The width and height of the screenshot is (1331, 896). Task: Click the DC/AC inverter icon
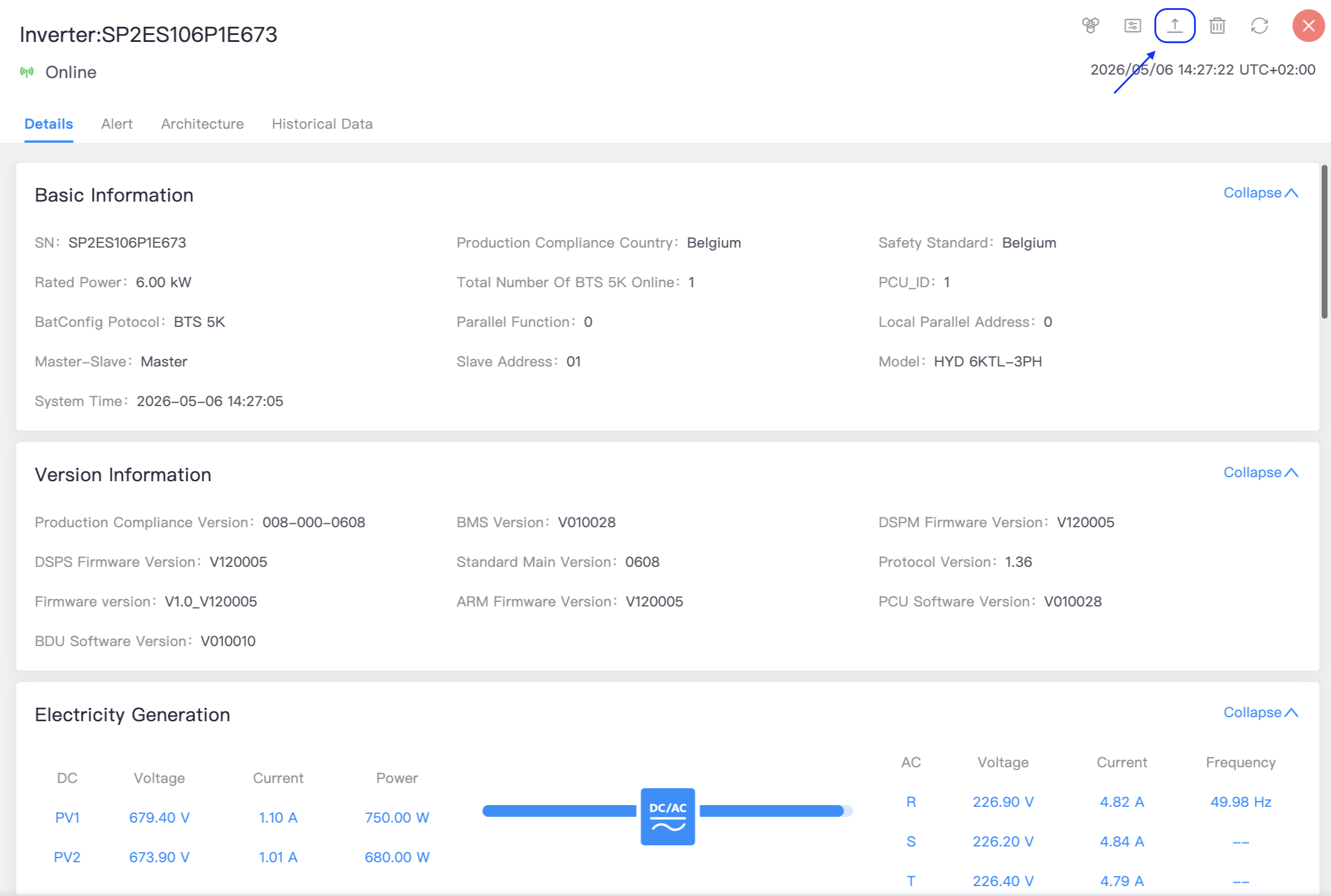click(668, 816)
